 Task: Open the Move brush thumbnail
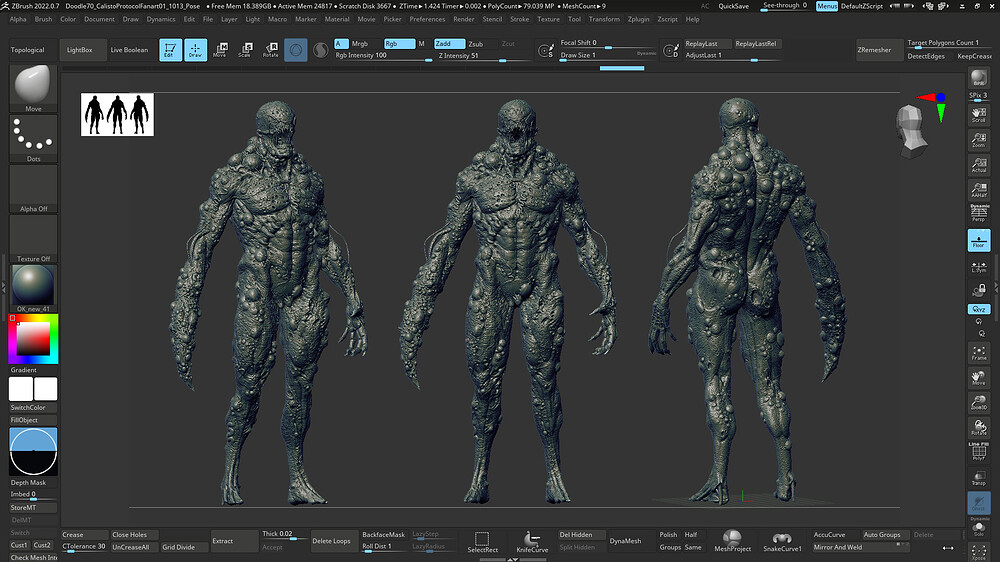coord(33,89)
